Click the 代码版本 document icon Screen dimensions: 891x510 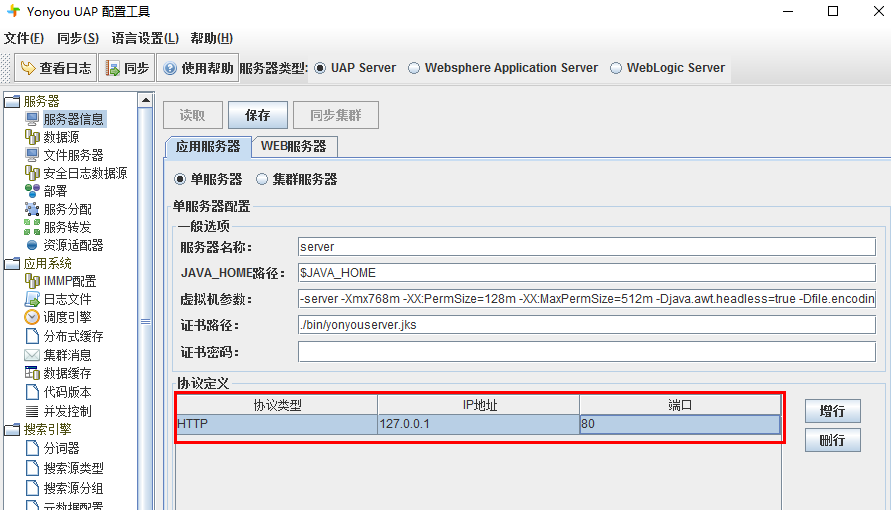32,392
